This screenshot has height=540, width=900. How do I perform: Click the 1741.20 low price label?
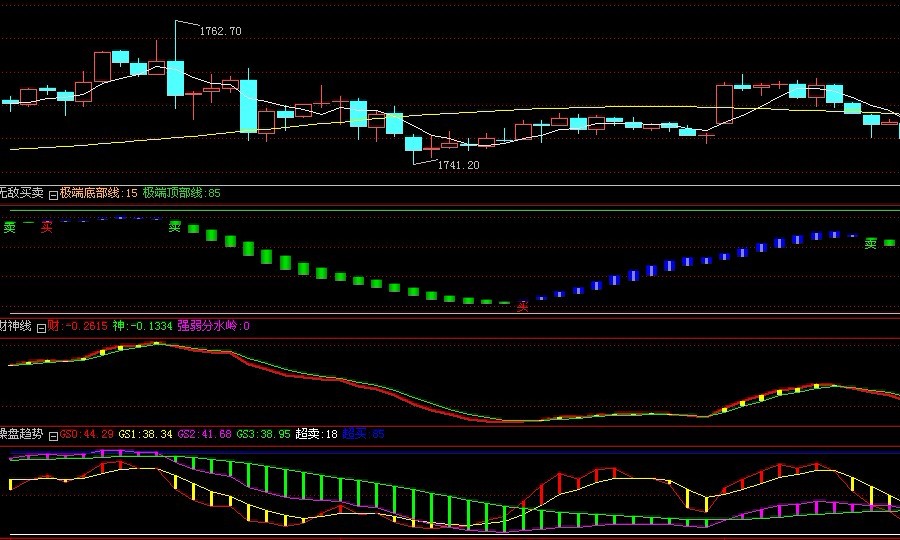[459, 165]
